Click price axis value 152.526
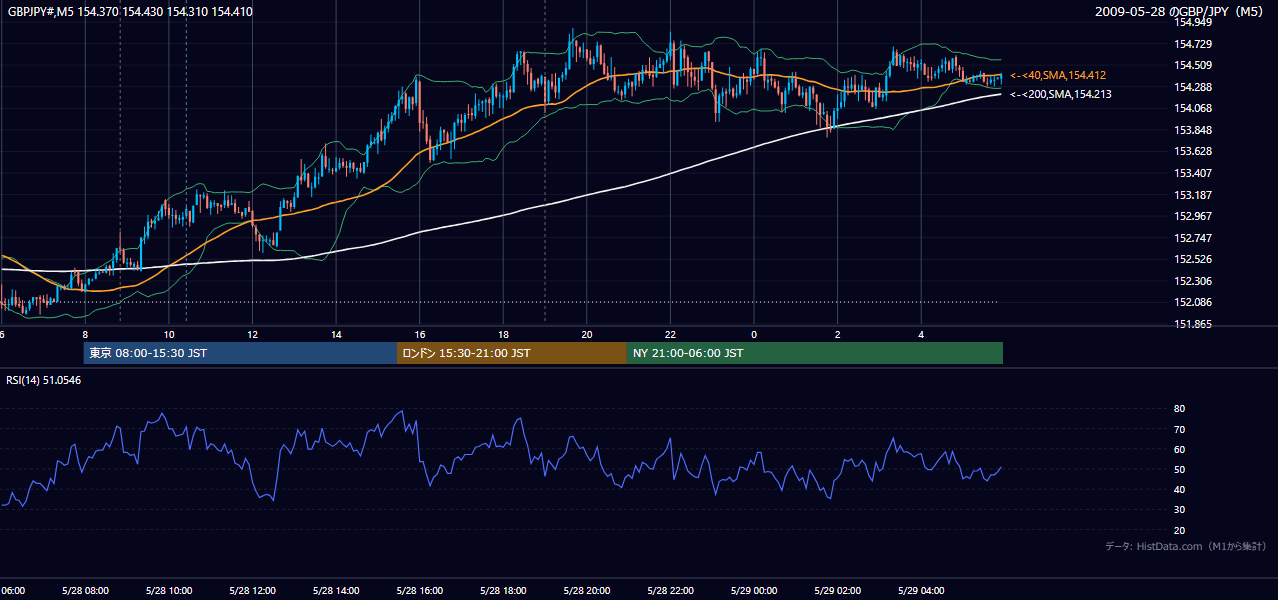The height and width of the screenshot is (600, 1278). click(x=1192, y=260)
